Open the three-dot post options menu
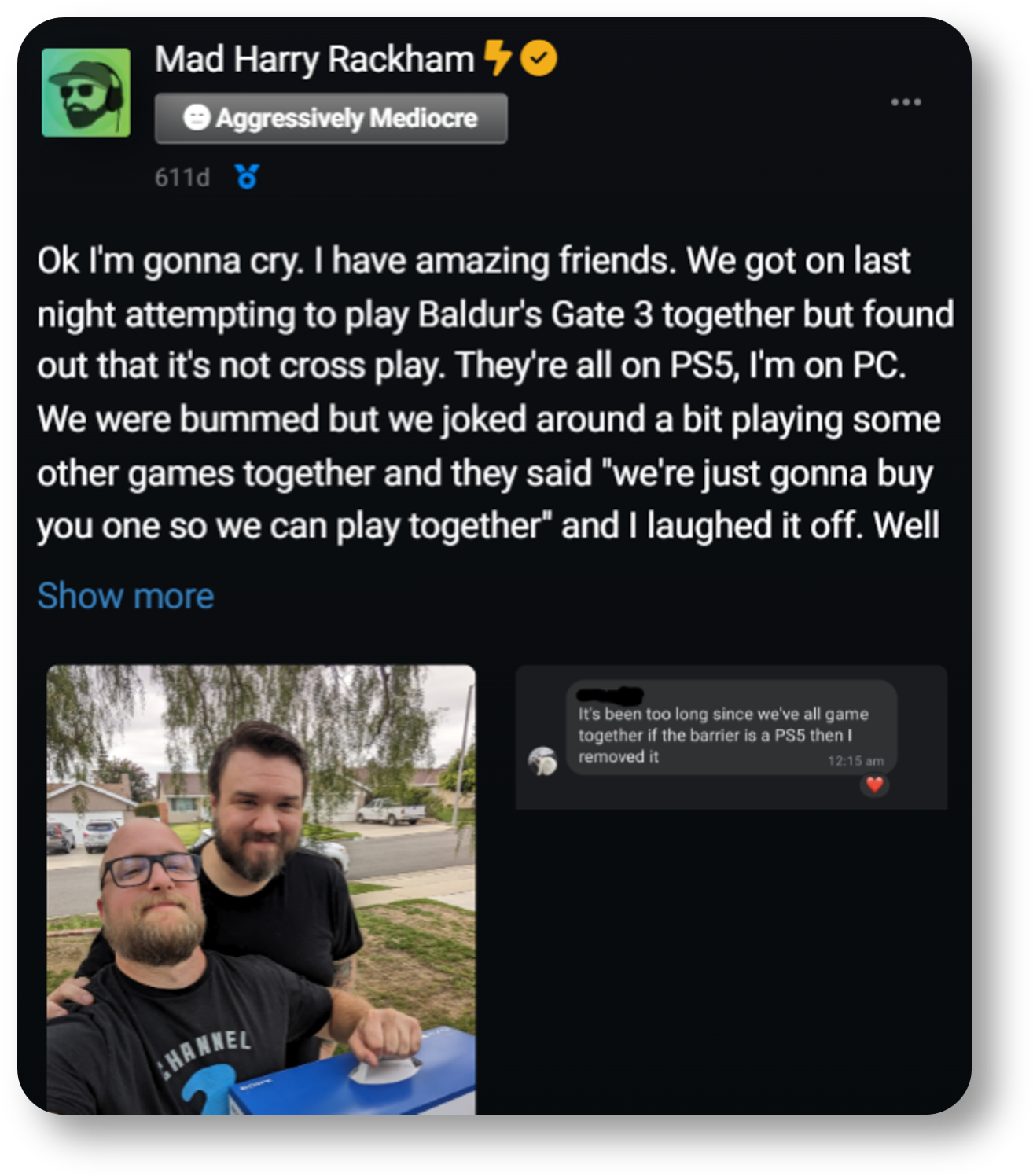Image resolution: width=1033 pixels, height=1176 pixels. [906, 102]
